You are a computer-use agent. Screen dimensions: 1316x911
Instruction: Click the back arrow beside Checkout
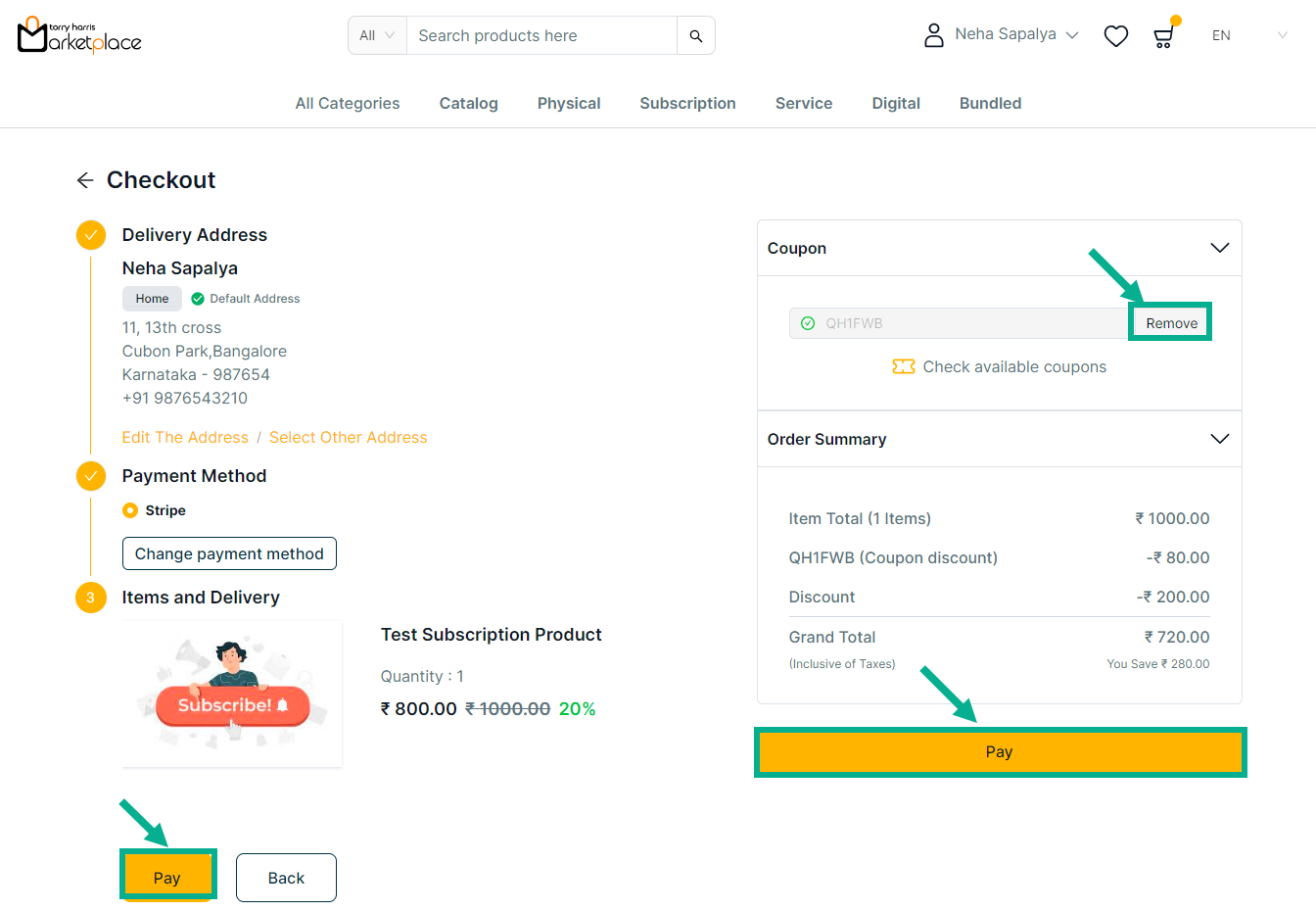(x=85, y=180)
